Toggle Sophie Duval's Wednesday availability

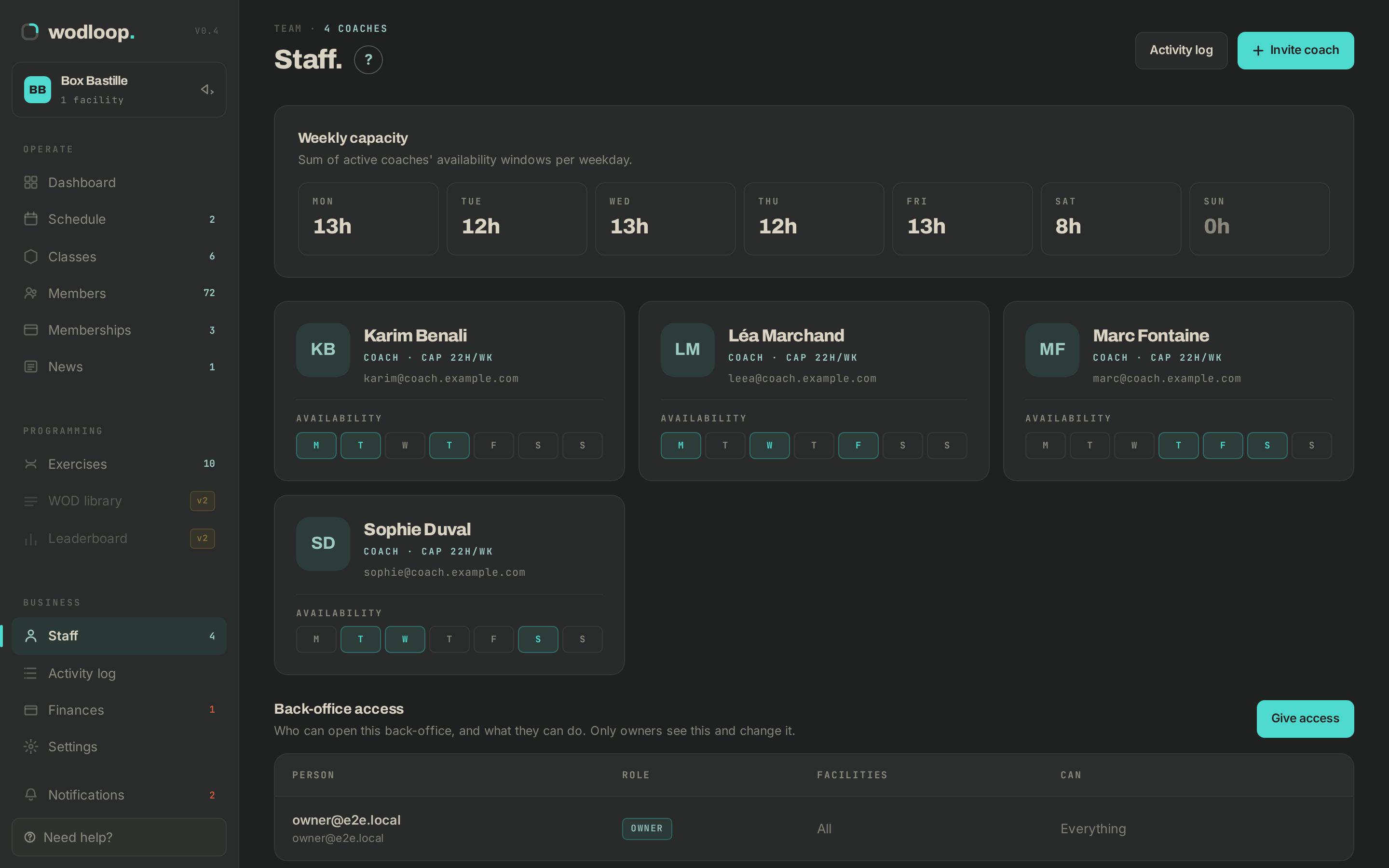[x=405, y=639]
